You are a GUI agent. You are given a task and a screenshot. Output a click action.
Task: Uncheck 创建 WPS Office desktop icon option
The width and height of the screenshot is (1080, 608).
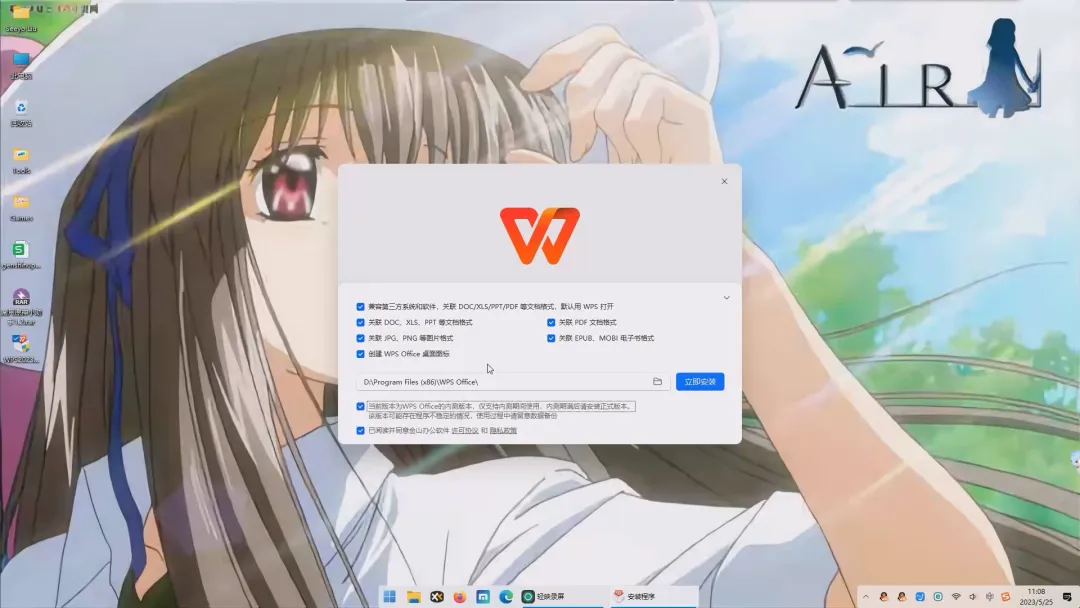pyautogui.click(x=360, y=354)
